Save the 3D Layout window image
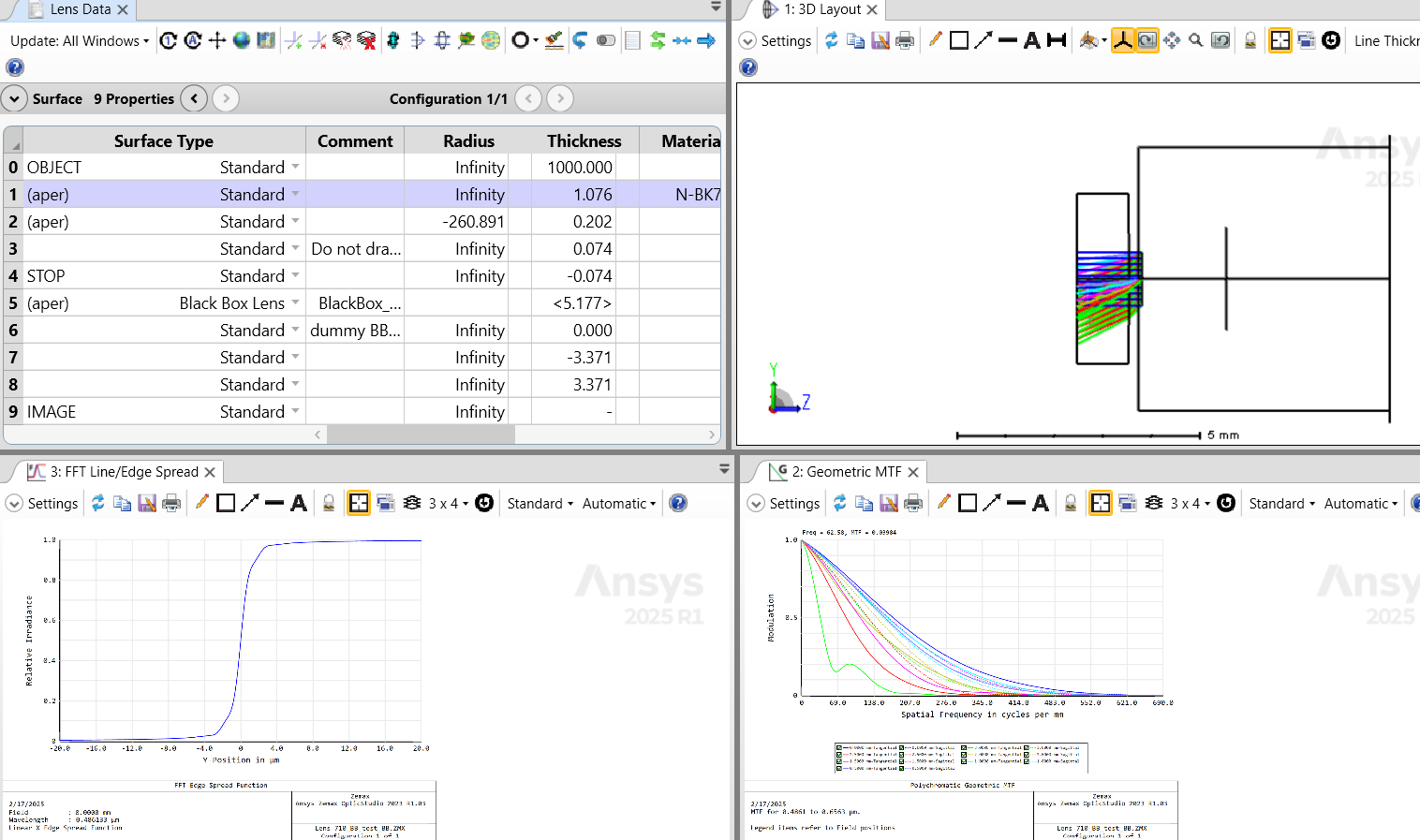Viewport: 1420px width, 840px height. point(880,40)
